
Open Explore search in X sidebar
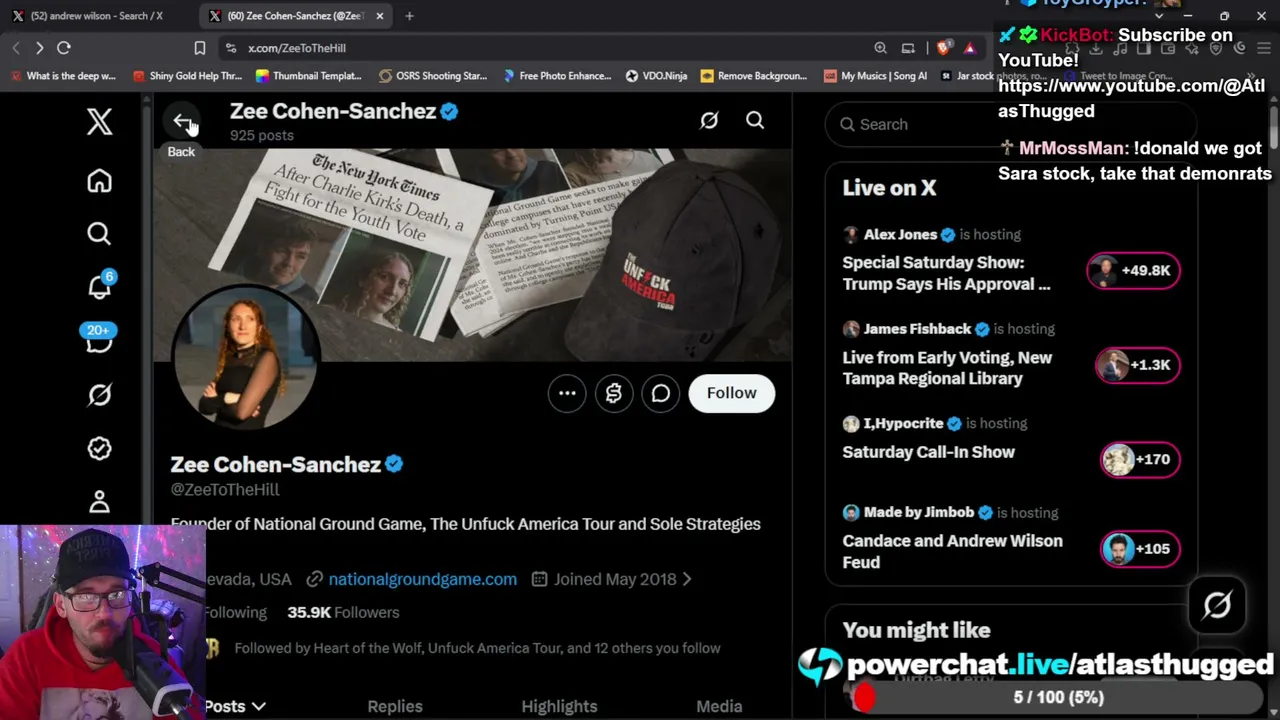[x=99, y=234]
